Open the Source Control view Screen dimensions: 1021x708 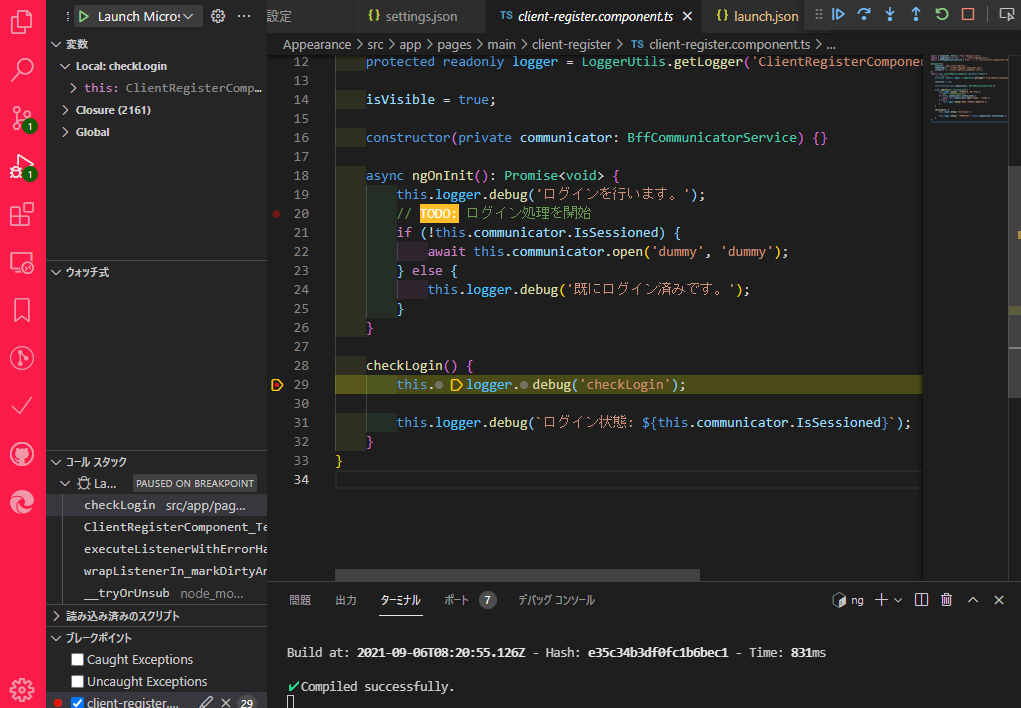click(22, 118)
